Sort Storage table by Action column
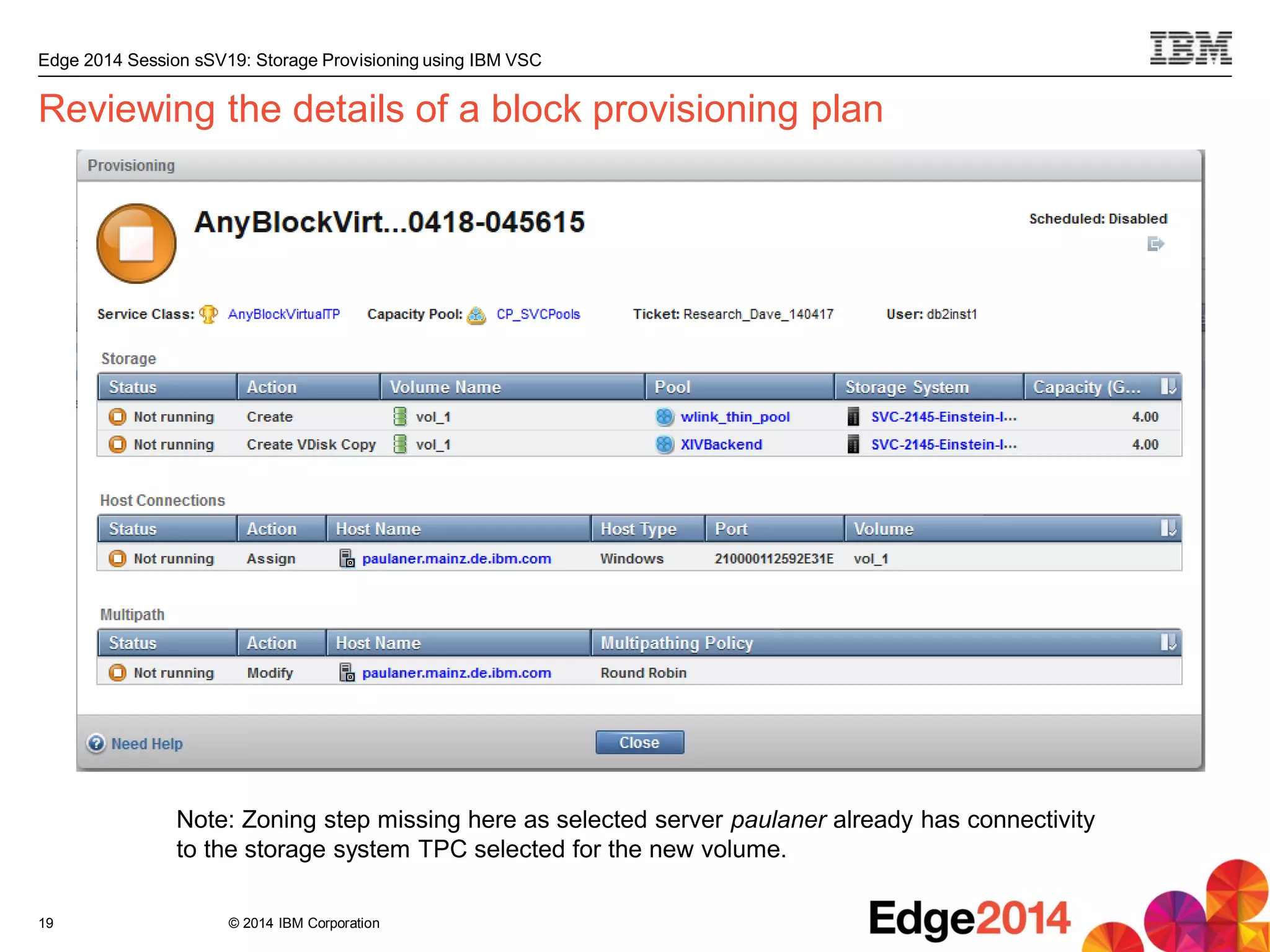Image resolution: width=1270 pixels, height=952 pixels. [309, 387]
